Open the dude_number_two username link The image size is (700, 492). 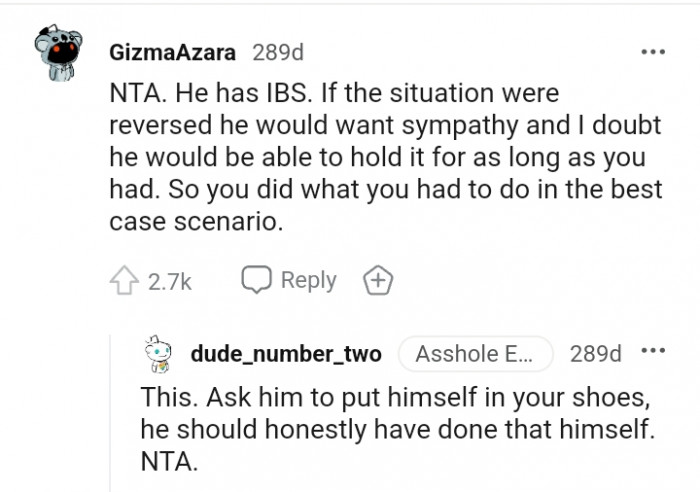click(x=285, y=354)
